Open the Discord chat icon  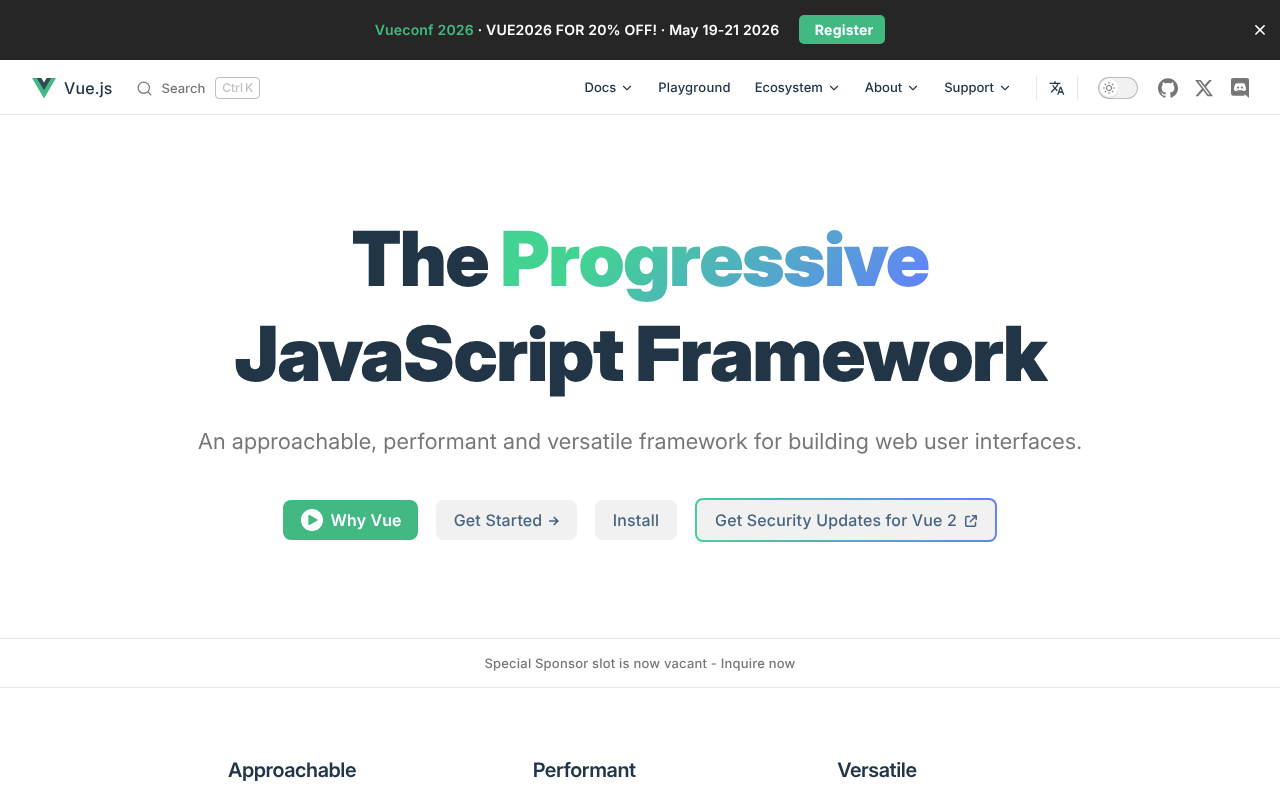point(1240,88)
